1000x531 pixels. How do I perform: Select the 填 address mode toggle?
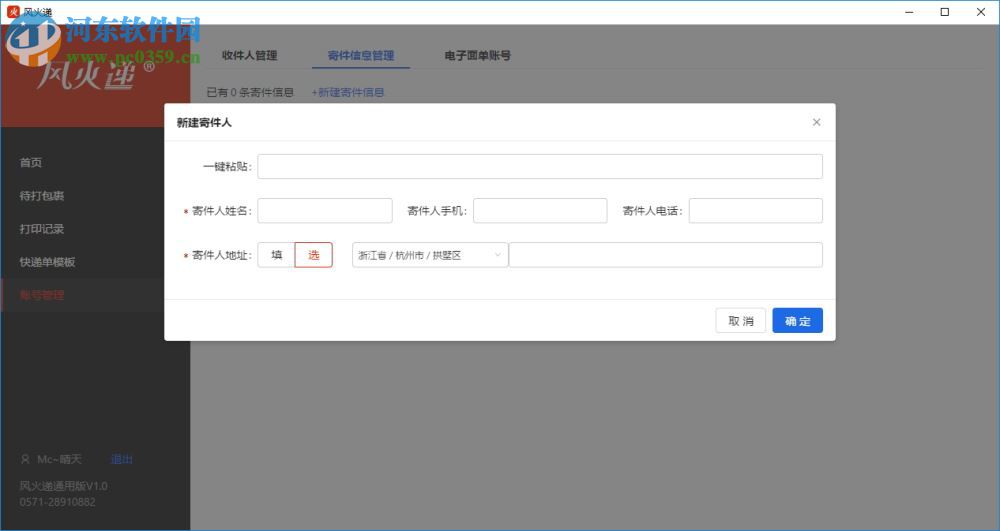(x=276, y=255)
